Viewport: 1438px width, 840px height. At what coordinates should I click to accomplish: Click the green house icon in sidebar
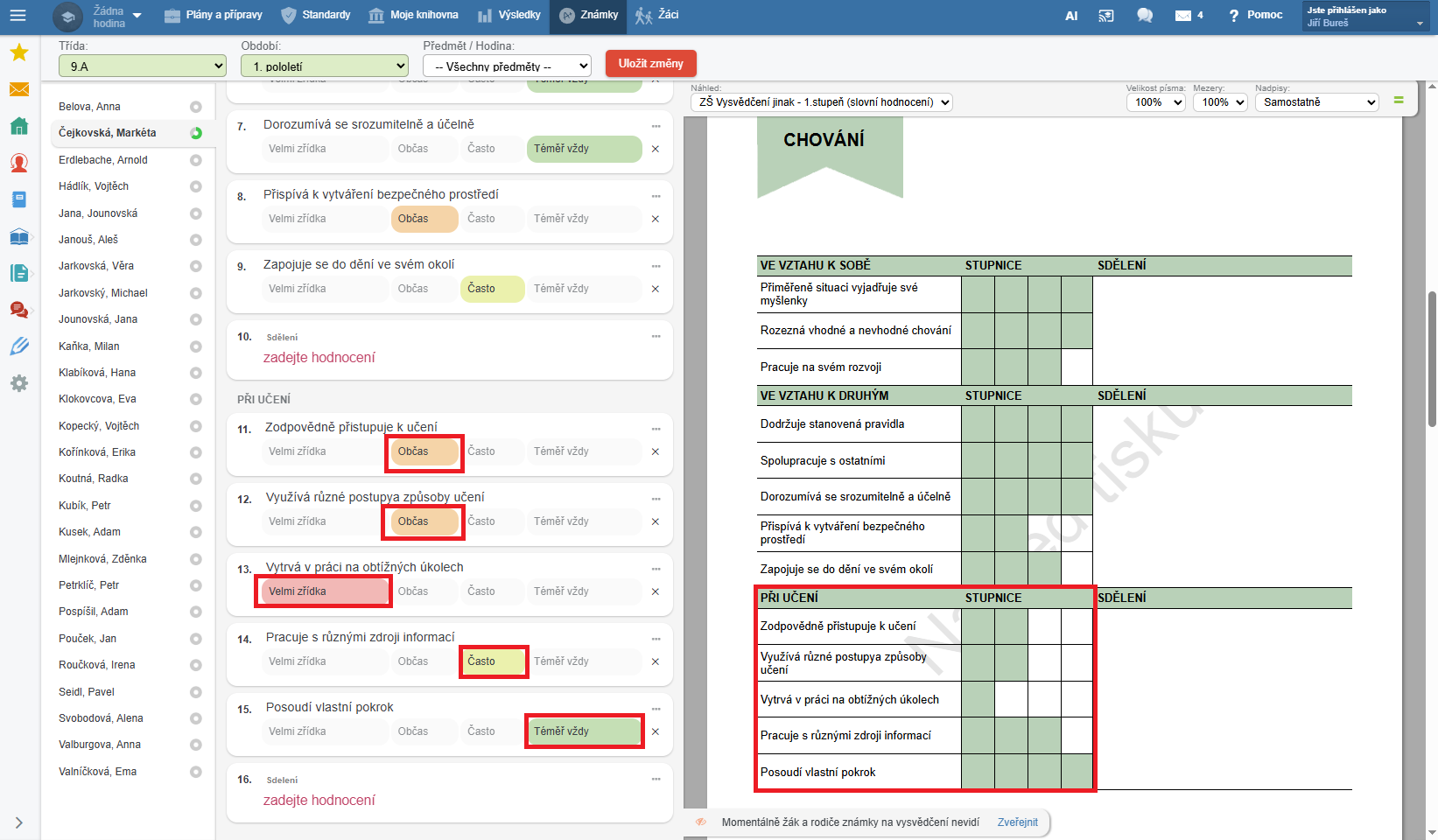[18, 126]
